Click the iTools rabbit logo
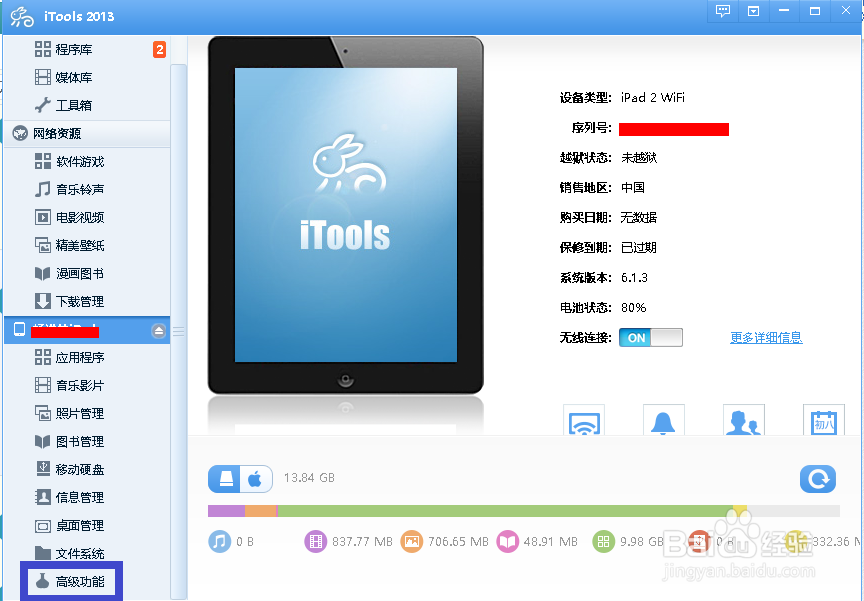 pyautogui.click(x=23, y=16)
